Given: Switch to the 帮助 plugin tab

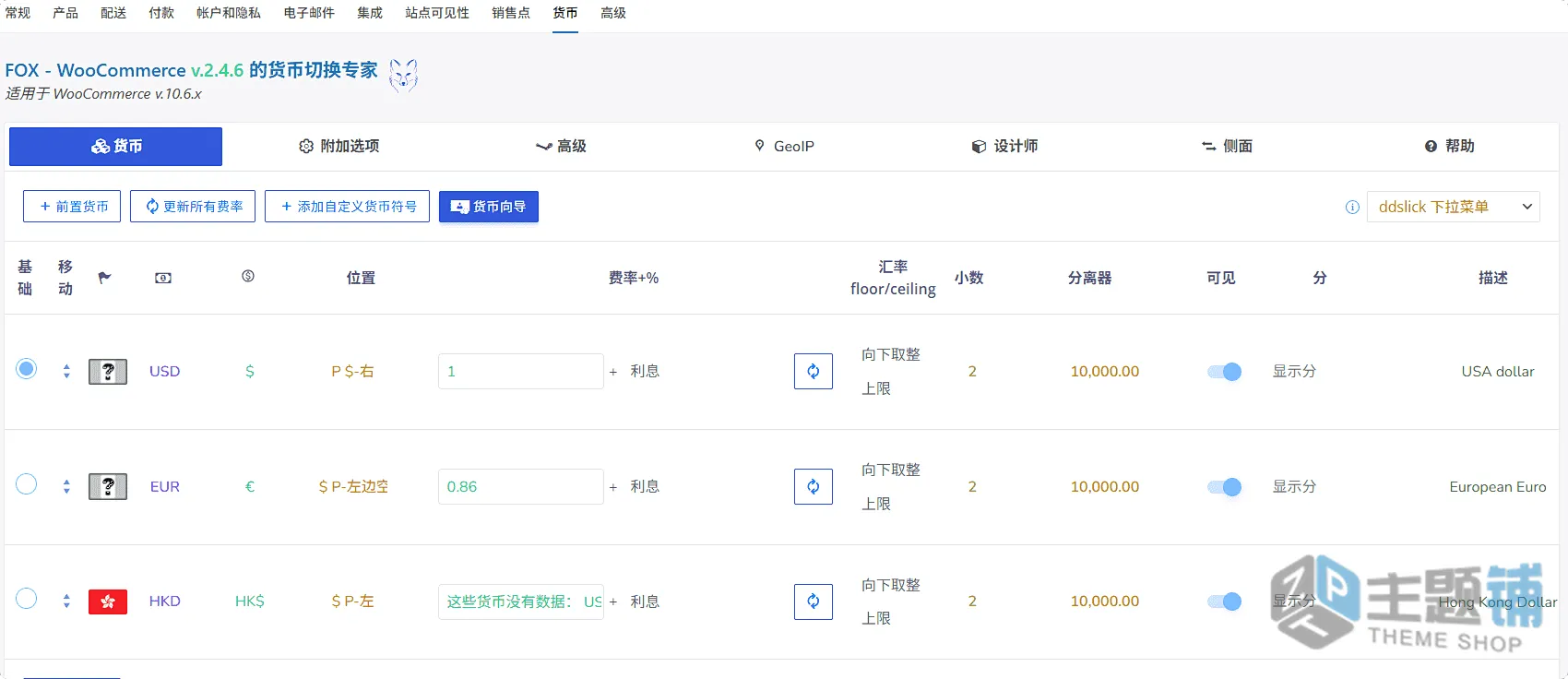Looking at the screenshot, I should [1450, 146].
